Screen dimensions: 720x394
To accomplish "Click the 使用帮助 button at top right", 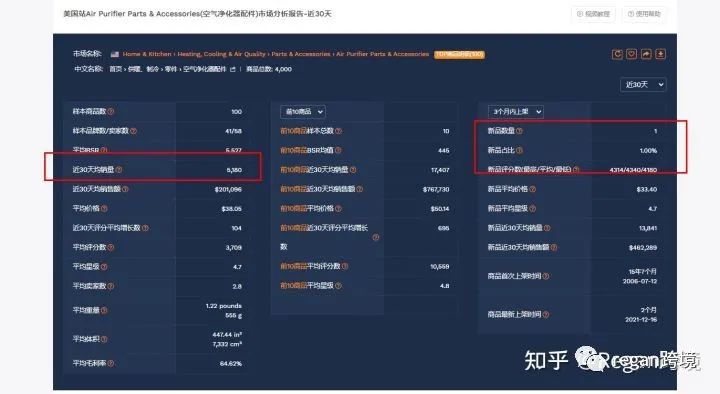I will (644, 14).
